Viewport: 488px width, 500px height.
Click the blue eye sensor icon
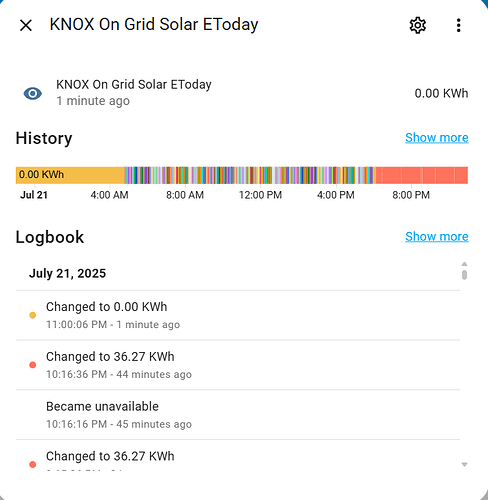click(x=33, y=93)
